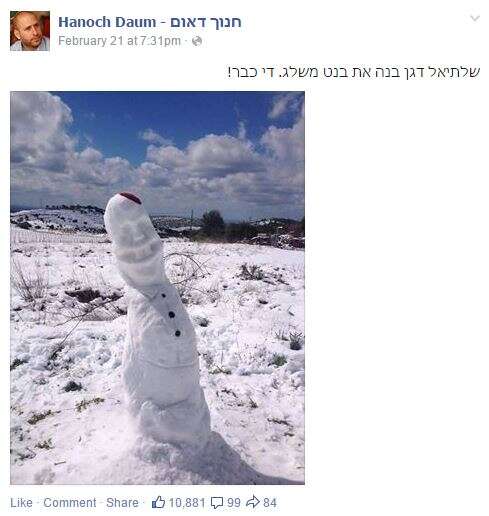
Task: Open the snowman photo in viewer
Action: click(x=157, y=288)
